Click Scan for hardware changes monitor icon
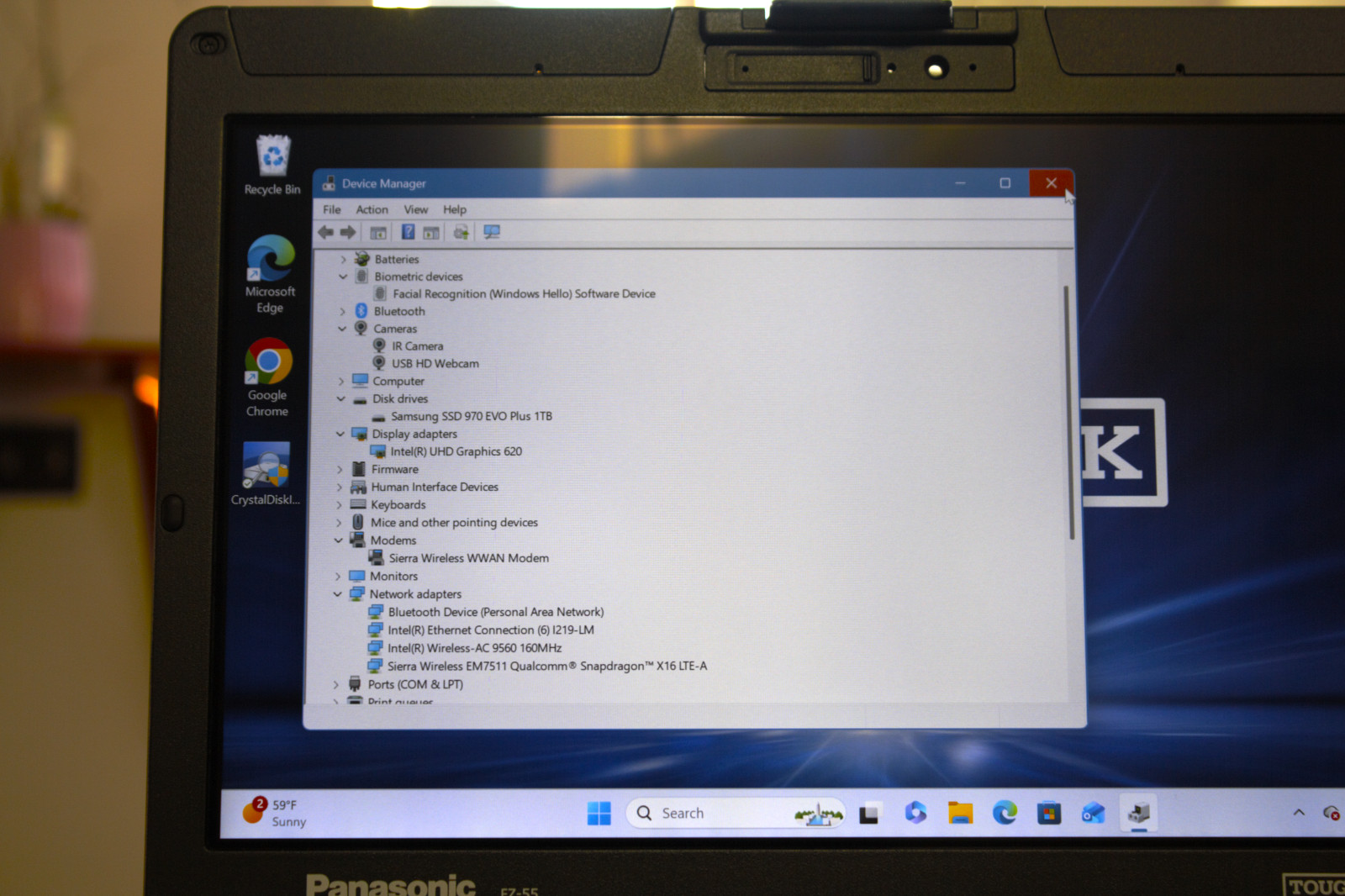This screenshot has height=896, width=1345. 492,232
